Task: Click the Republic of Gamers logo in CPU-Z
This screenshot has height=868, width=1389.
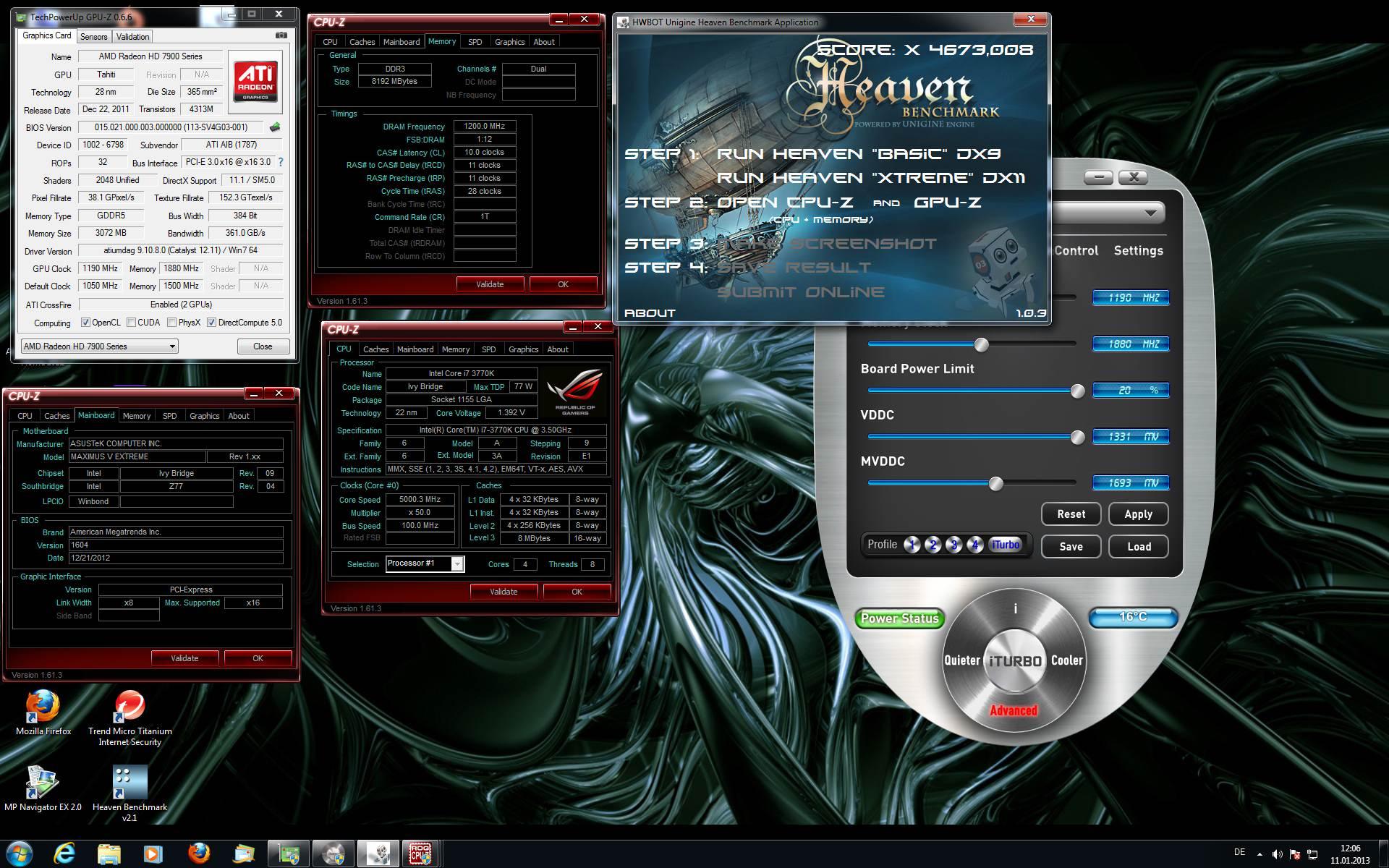Action: tap(575, 391)
